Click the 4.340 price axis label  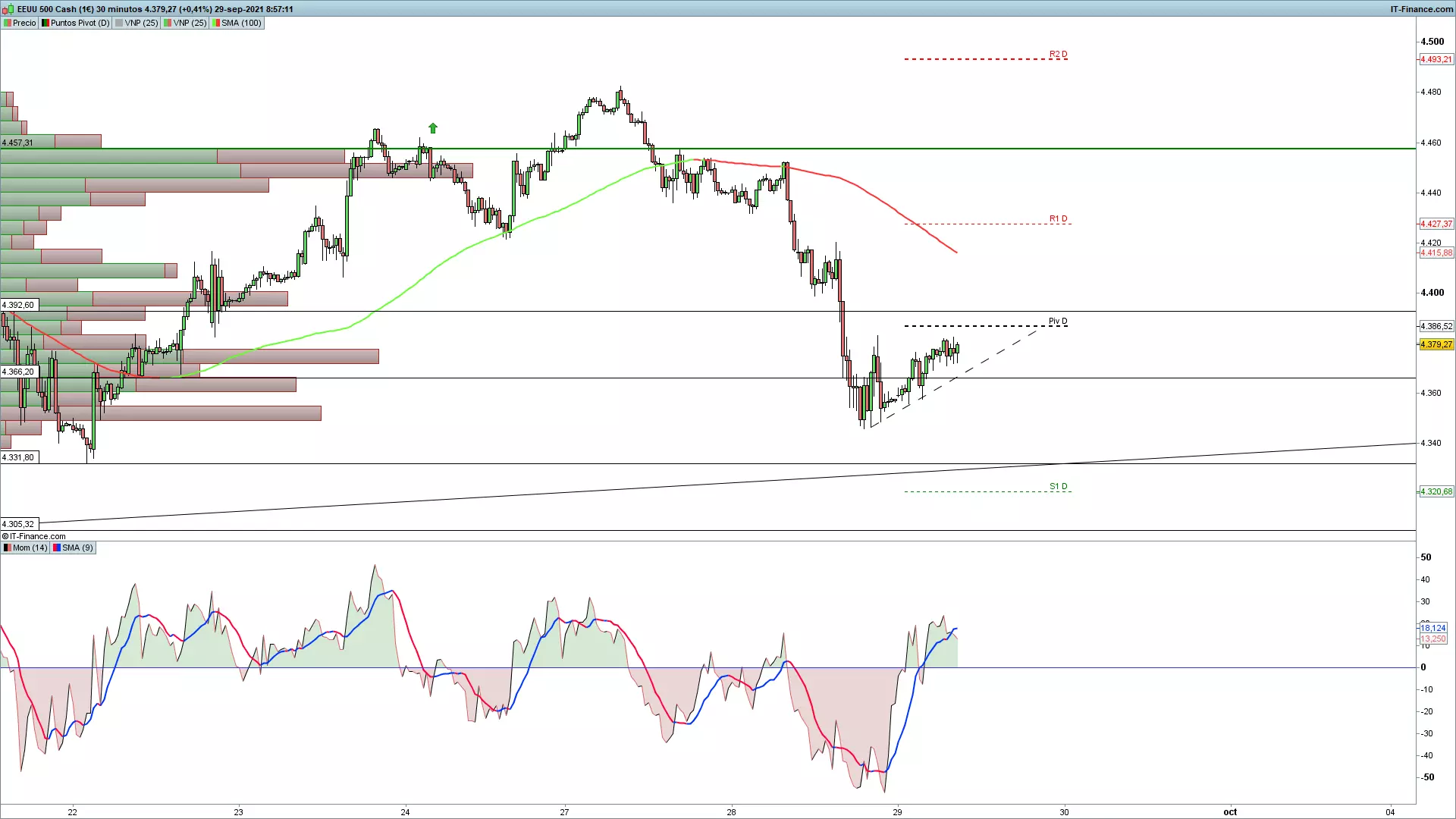(x=1430, y=443)
